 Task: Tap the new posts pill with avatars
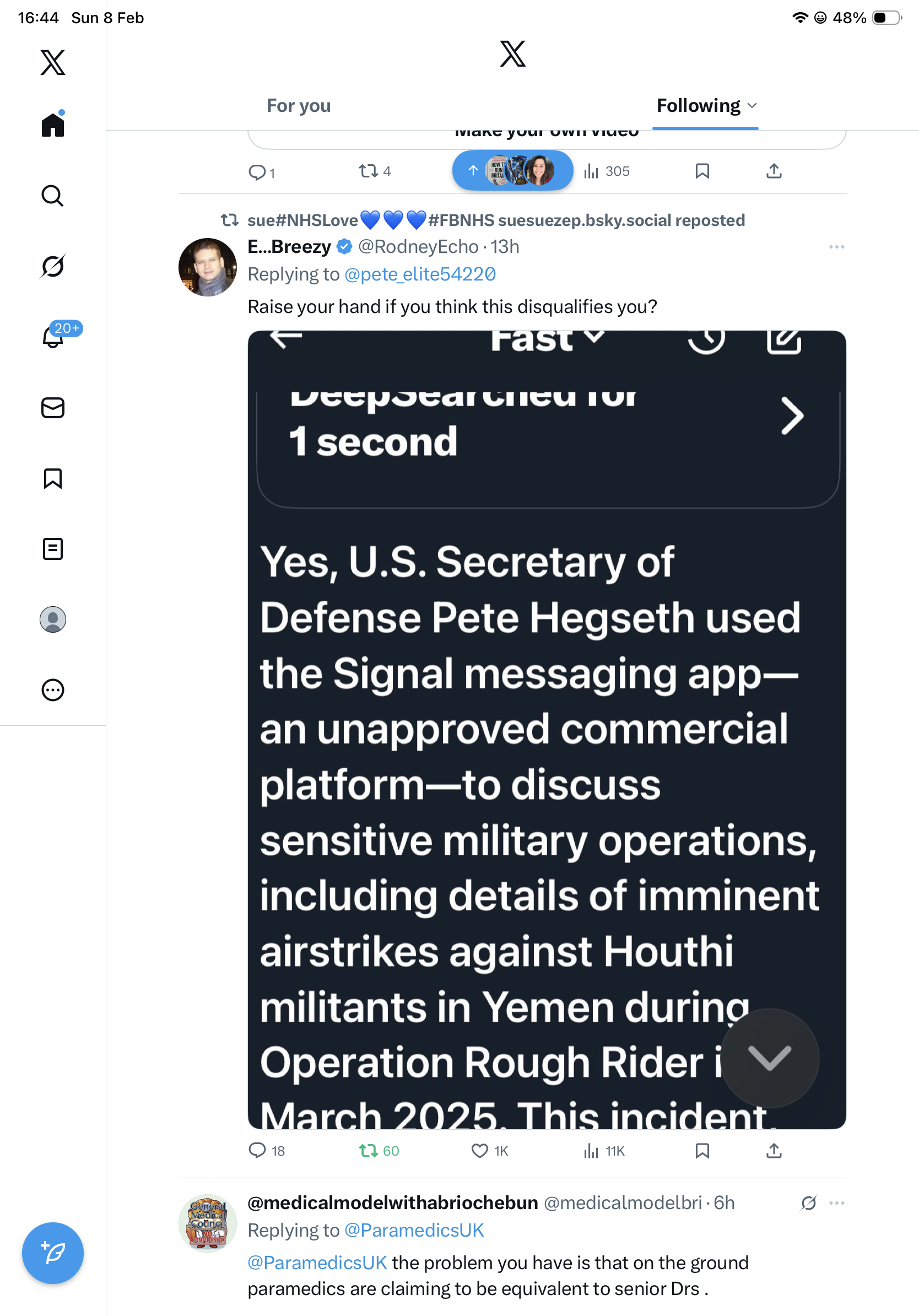(x=512, y=171)
